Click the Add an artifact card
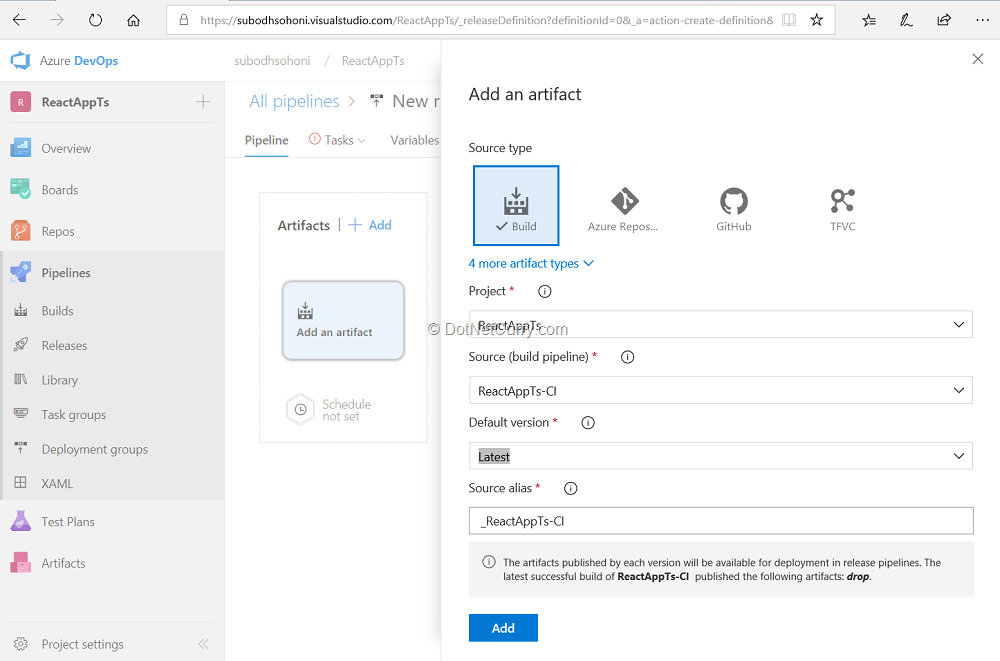Image resolution: width=1000 pixels, height=661 pixels. (x=343, y=321)
